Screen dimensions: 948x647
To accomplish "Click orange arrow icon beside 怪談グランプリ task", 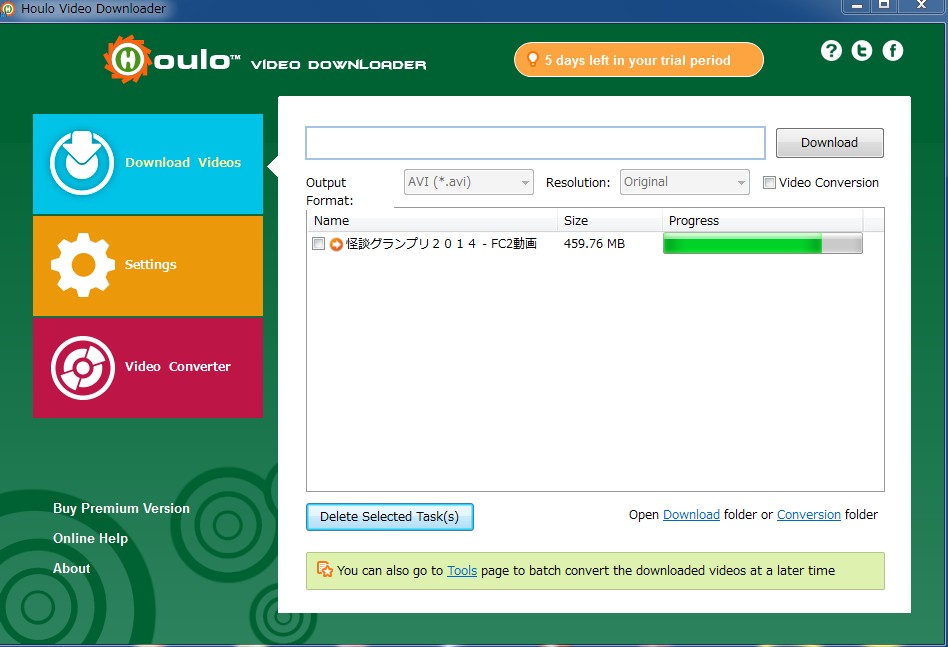I will tap(336, 244).
